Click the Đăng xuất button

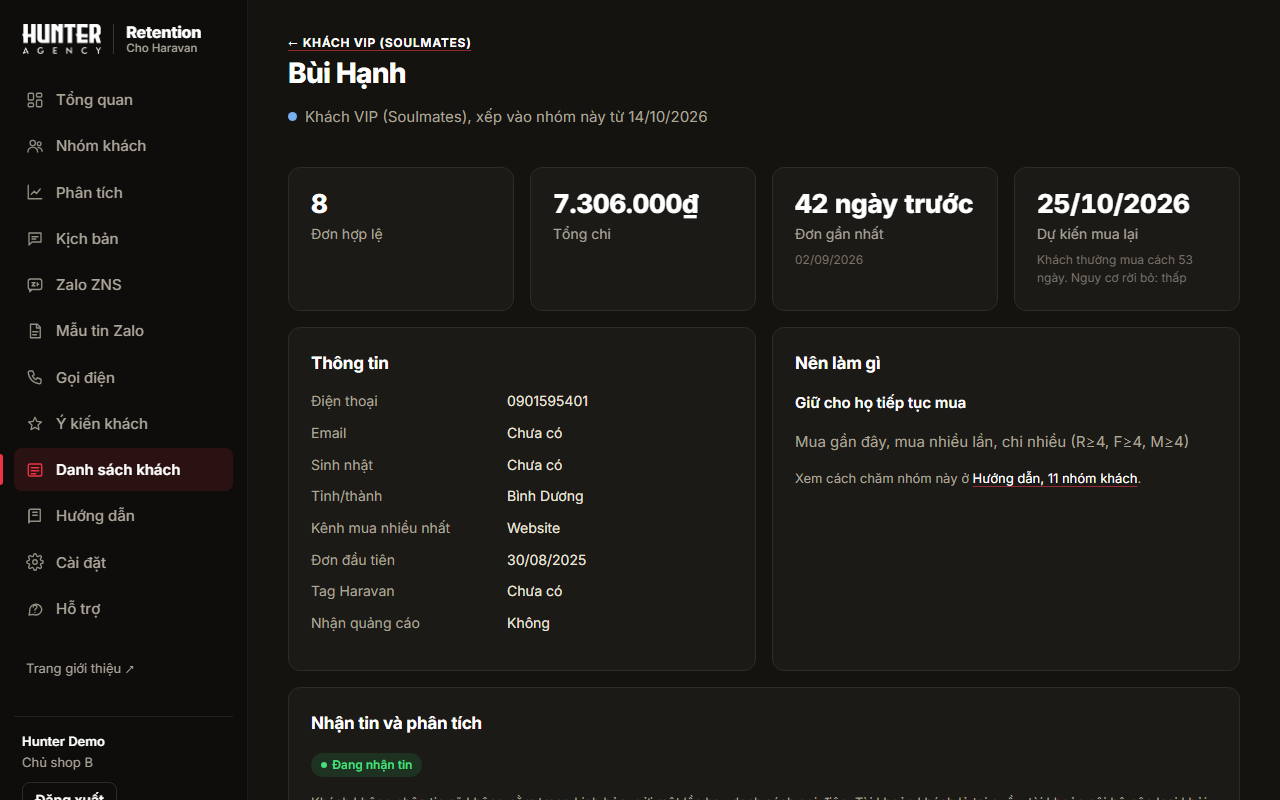[x=69, y=795]
